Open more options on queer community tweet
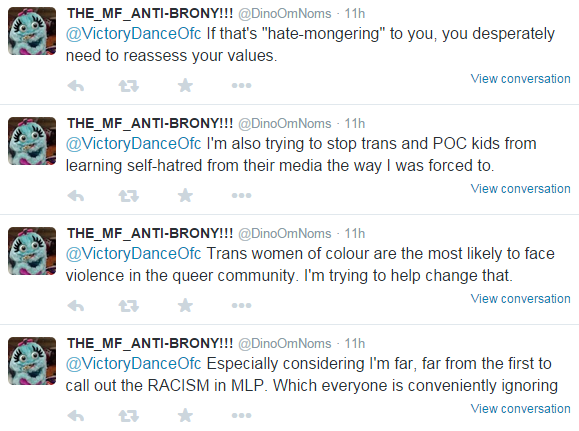Screen dimensions: 579x431 pos(241,305)
